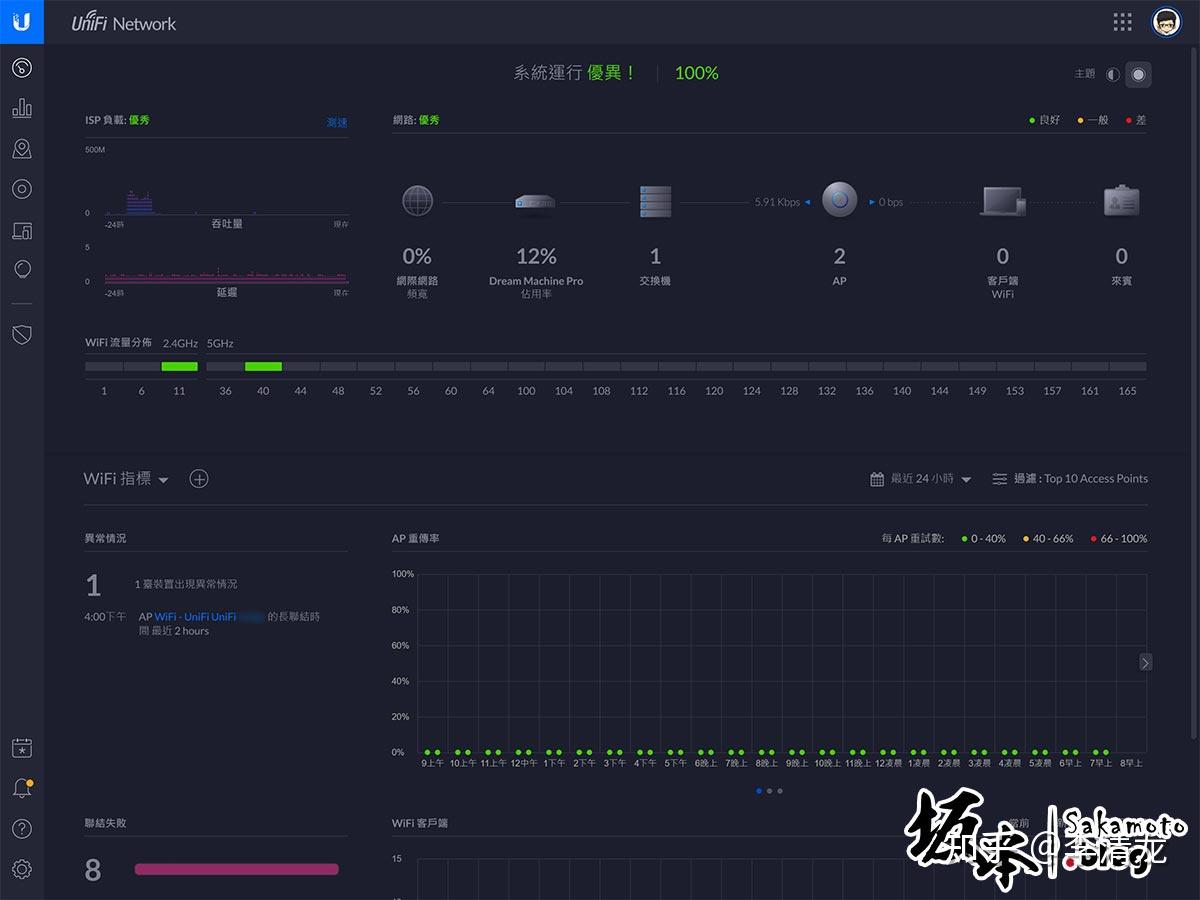The height and width of the screenshot is (900, 1200).
Task: Select the Map pin icon in the sidebar
Action: (x=22, y=148)
